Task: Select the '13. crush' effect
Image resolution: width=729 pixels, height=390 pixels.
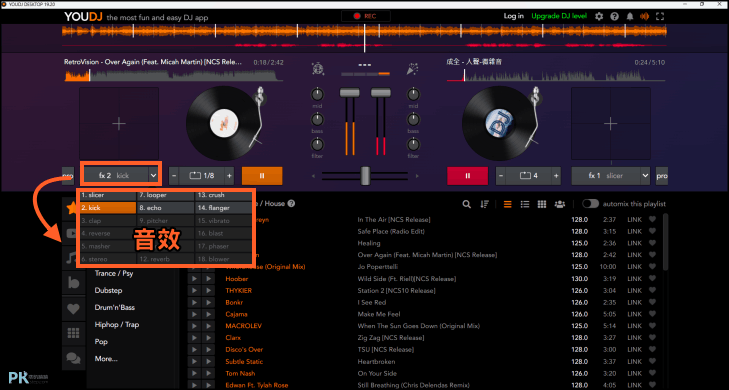Action: [224, 195]
